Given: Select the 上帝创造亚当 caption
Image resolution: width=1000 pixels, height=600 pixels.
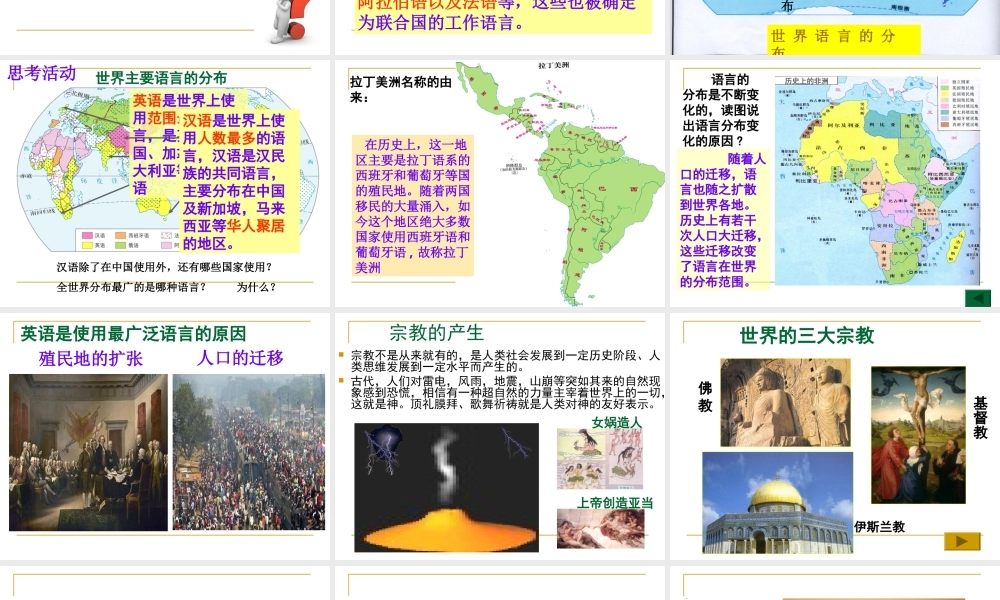Looking at the screenshot, I should click(615, 503).
